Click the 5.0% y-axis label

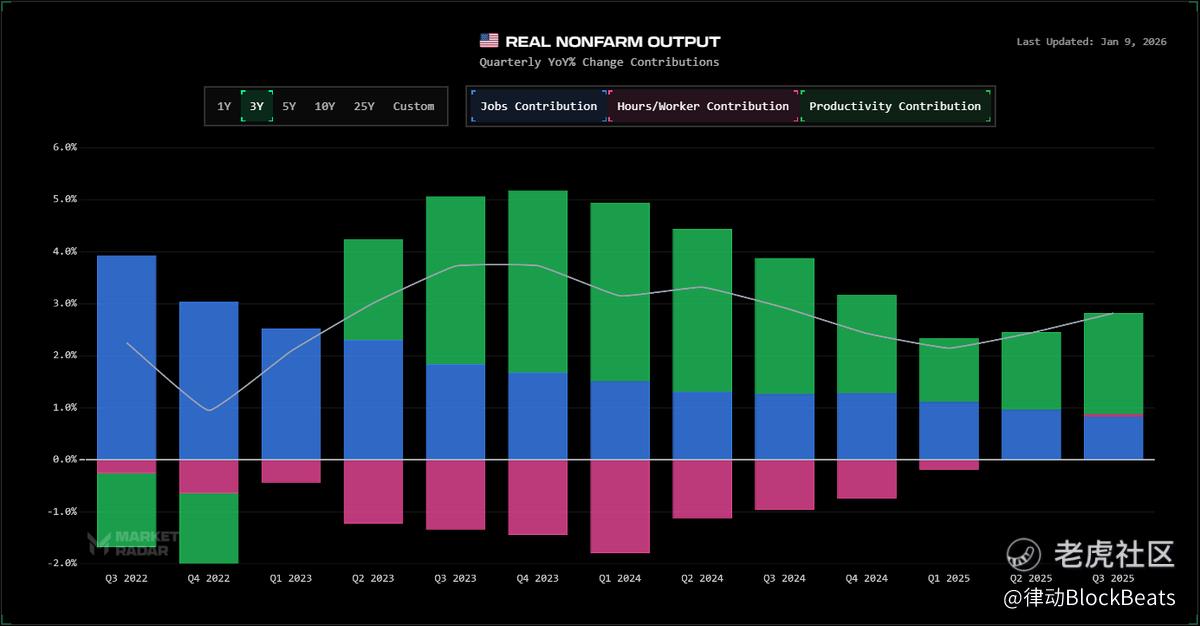coord(64,199)
